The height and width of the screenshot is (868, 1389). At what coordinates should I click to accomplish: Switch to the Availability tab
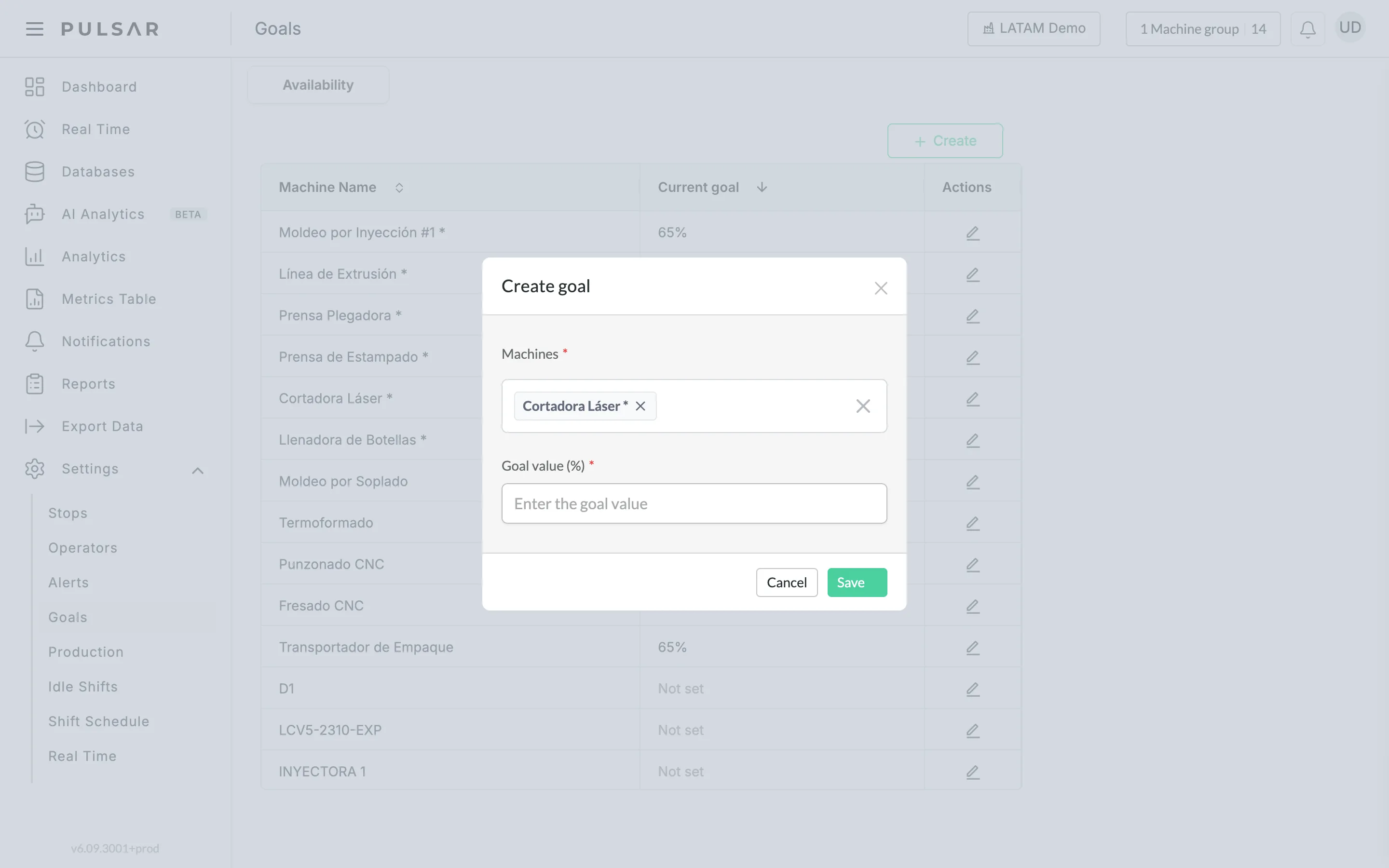click(x=318, y=85)
